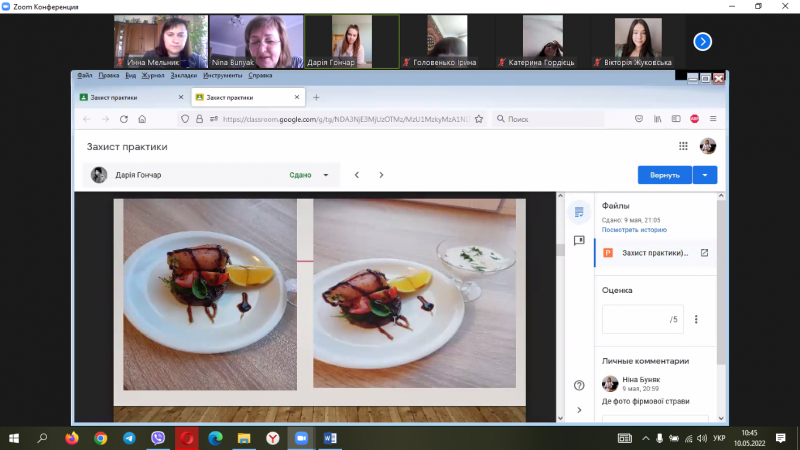Image resolution: width=800 pixels, height=450 pixels.
Task: Open the Вернуть button dropdown arrow
Action: point(705,175)
